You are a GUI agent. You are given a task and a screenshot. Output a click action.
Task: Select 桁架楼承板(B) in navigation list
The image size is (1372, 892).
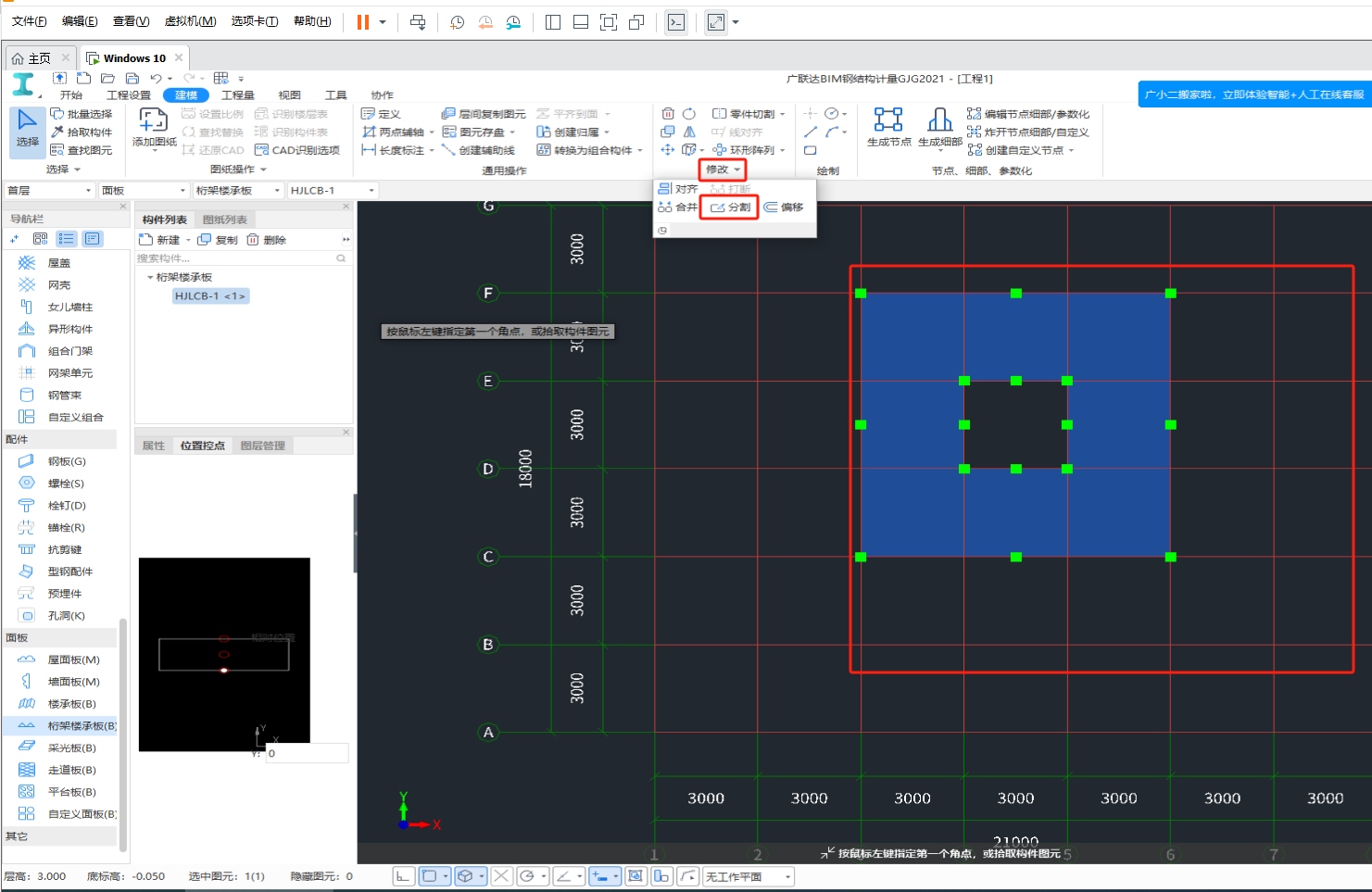pyautogui.click(x=61, y=726)
